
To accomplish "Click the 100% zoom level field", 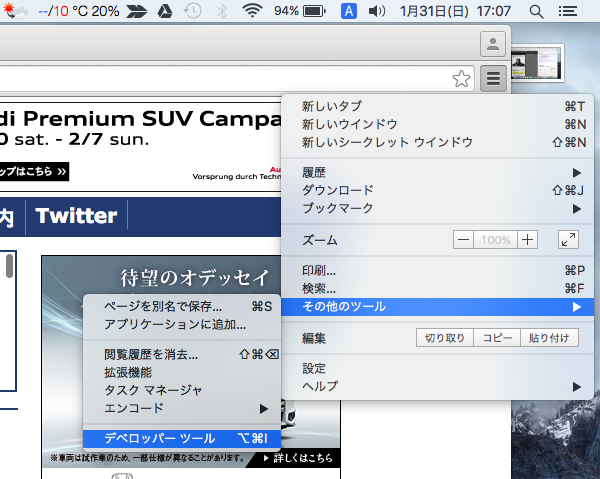I will [496, 240].
